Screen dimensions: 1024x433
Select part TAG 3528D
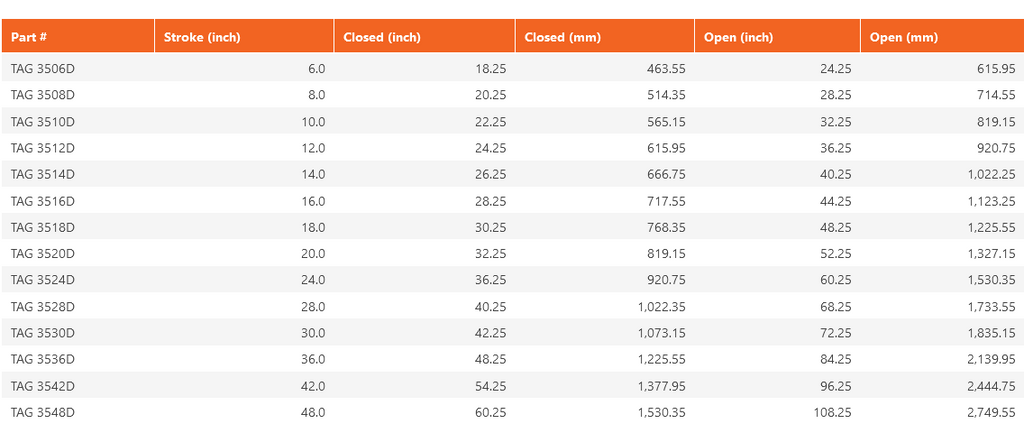(43, 307)
